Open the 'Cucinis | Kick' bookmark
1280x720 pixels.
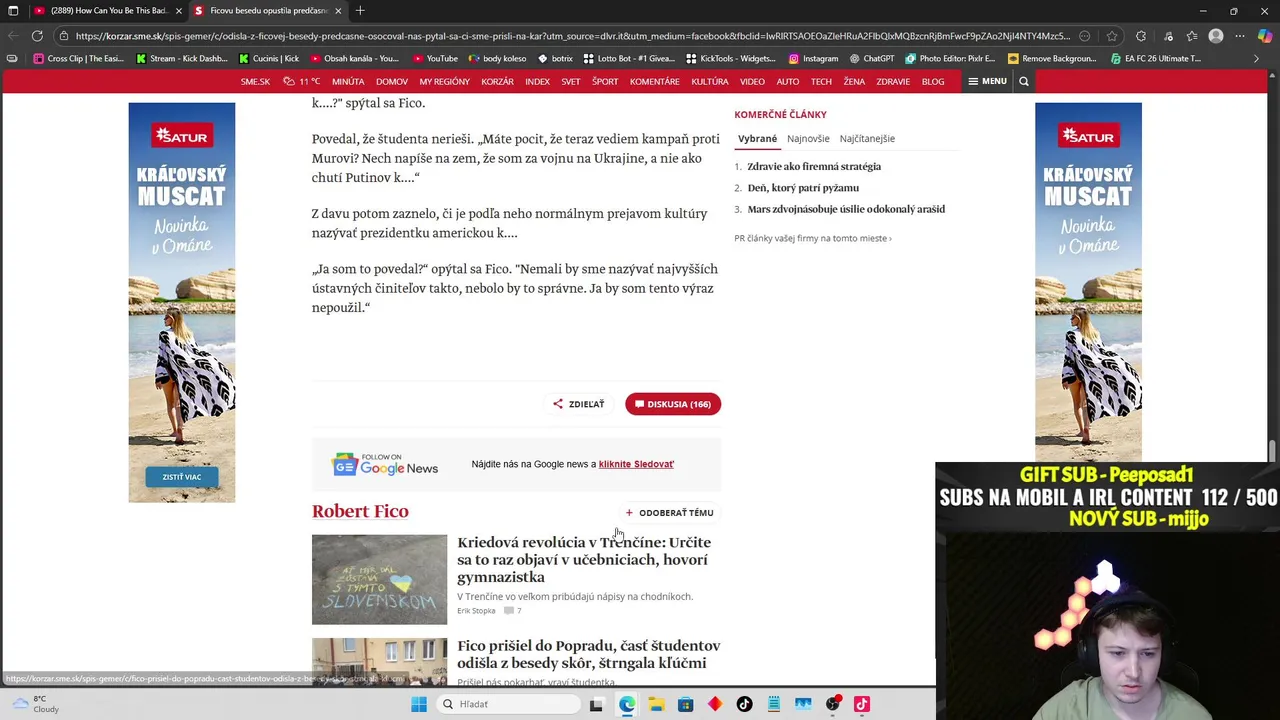click(x=269, y=59)
